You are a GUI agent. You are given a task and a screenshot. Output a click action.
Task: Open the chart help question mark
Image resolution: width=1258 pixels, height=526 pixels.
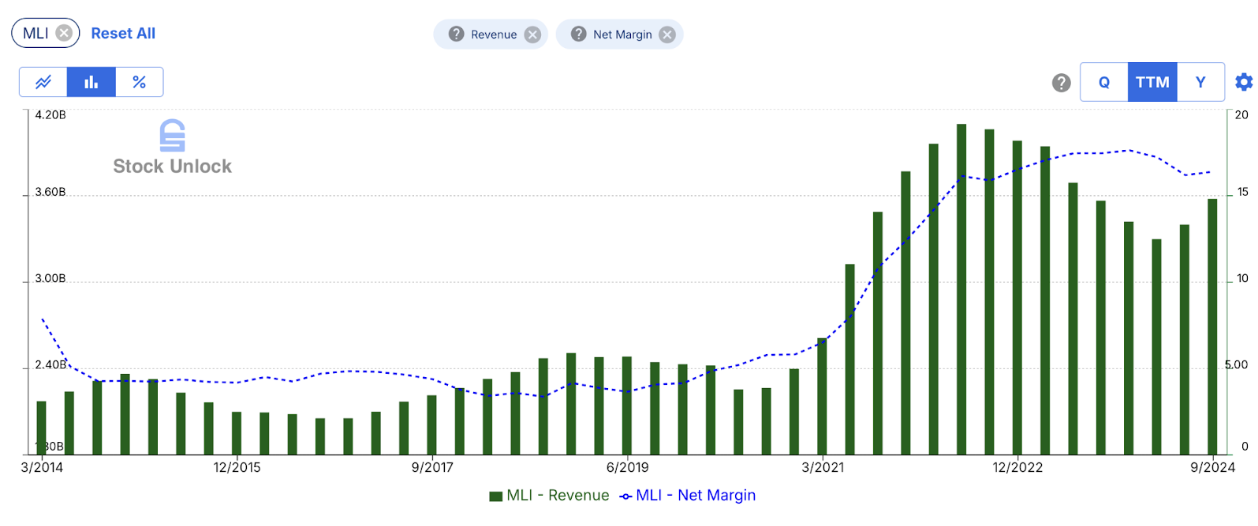point(1062,82)
